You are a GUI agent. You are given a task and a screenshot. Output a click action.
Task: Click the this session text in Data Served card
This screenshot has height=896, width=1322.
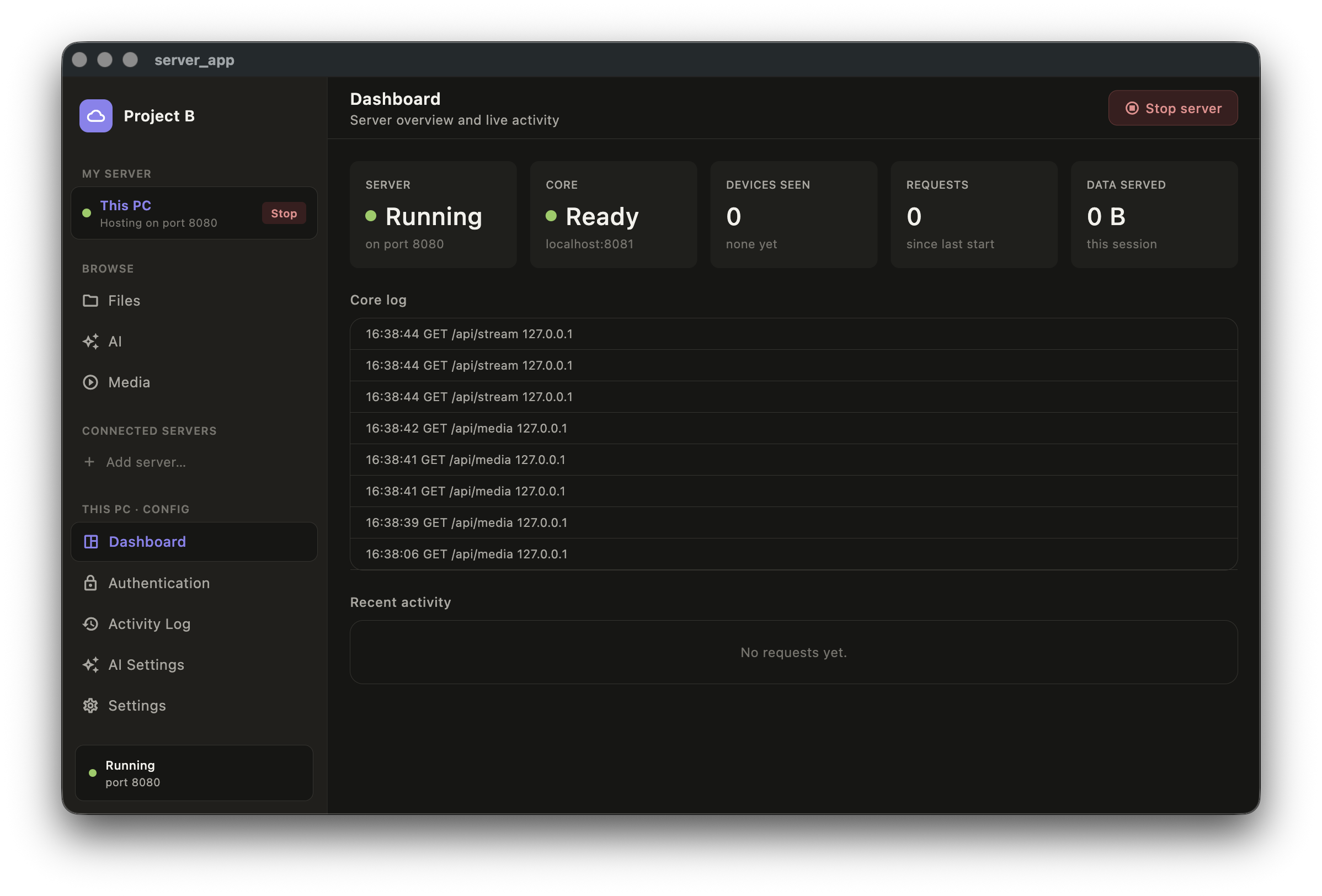(x=1122, y=244)
